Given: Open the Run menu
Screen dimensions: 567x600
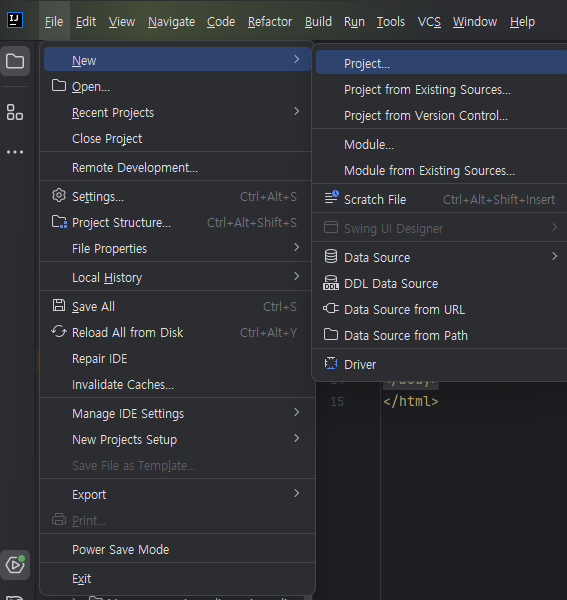Looking at the screenshot, I should pyautogui.click(x=354, y=22).
